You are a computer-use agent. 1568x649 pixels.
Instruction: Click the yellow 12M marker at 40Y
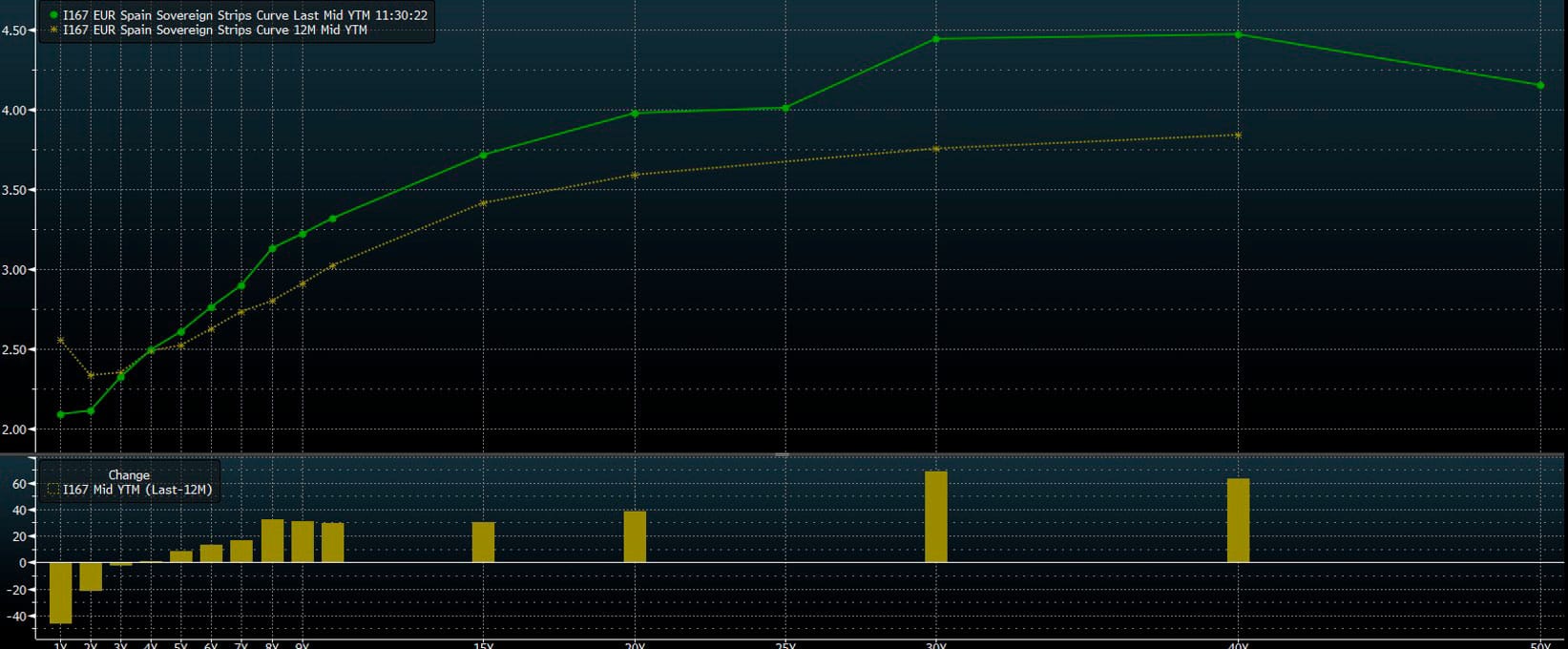click(1238, 136)
